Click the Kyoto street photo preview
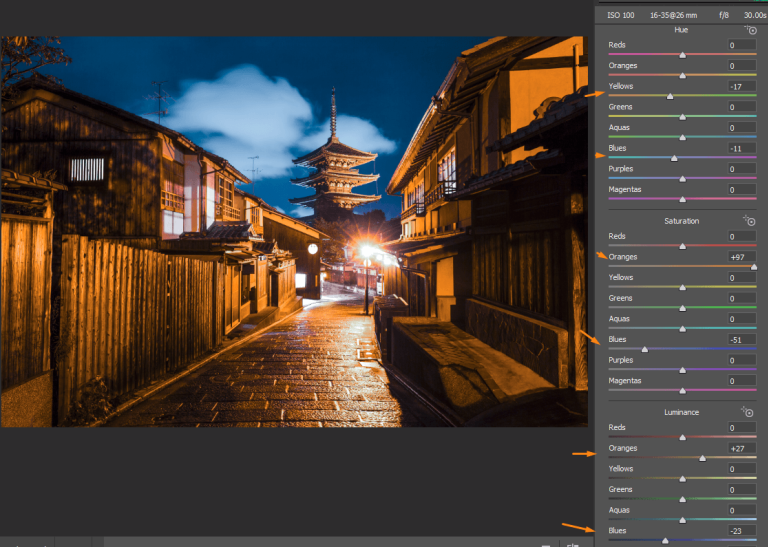Screen dimensions: 768x547 [x=294, y=231]
